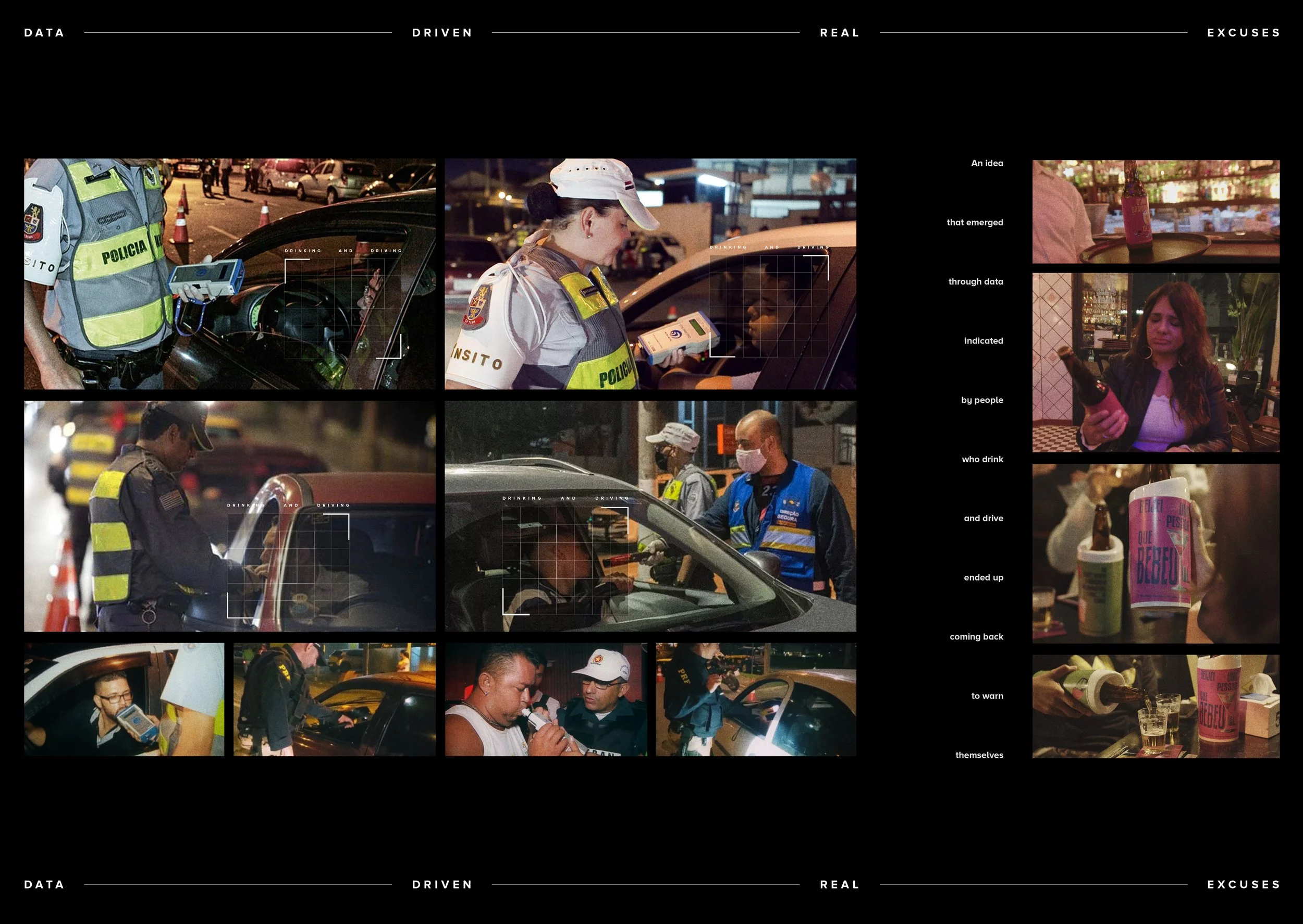Image resolution: width=1303 pixels, height=924 pixels.
Task: Open photo of PRF officer by open car door
Action: click(756, 699)
